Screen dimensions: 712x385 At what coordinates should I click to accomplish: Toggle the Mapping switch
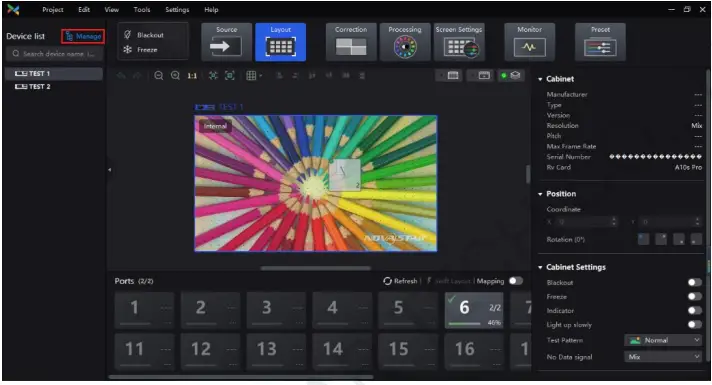(516, 281)
